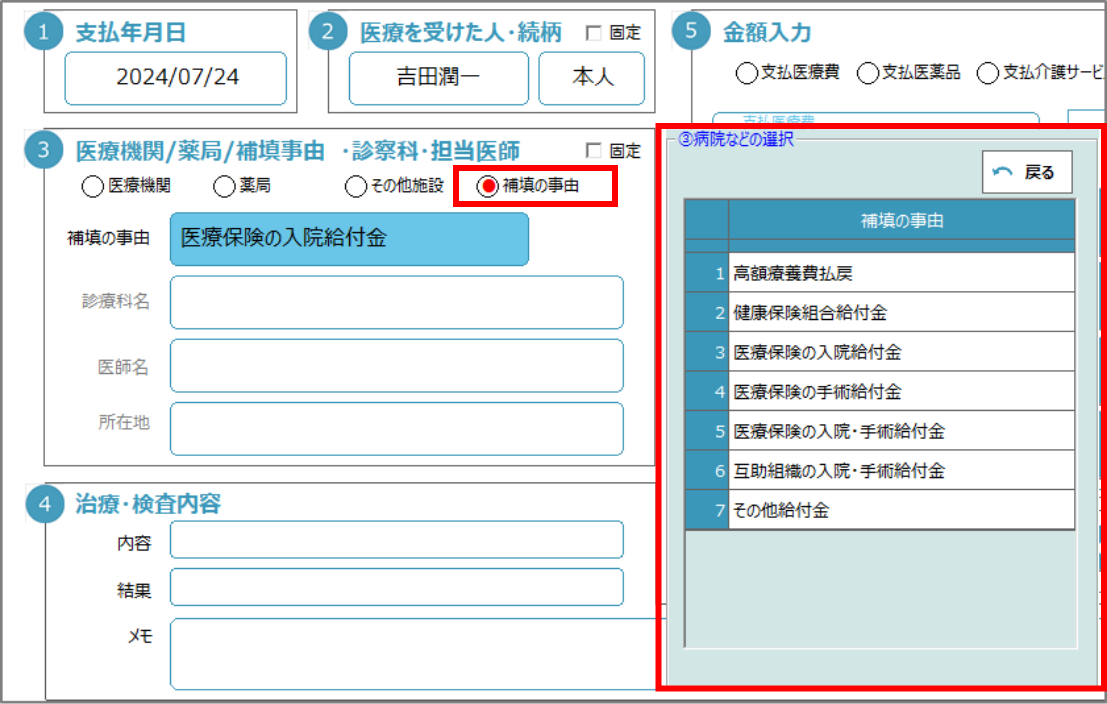Select the 補填の事由 radio button
Screen dimensions: 1107x704
click(x=488, y=186)
